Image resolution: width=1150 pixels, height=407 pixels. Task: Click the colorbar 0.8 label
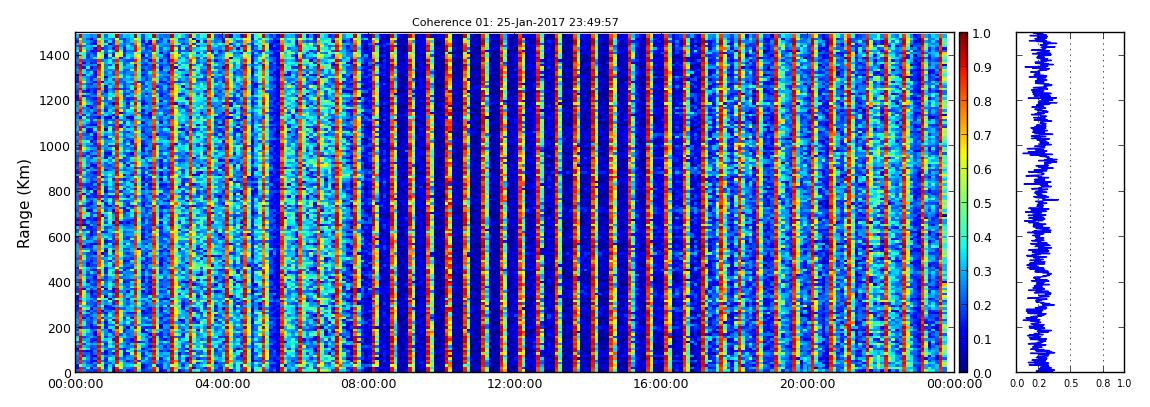(981, 101)
